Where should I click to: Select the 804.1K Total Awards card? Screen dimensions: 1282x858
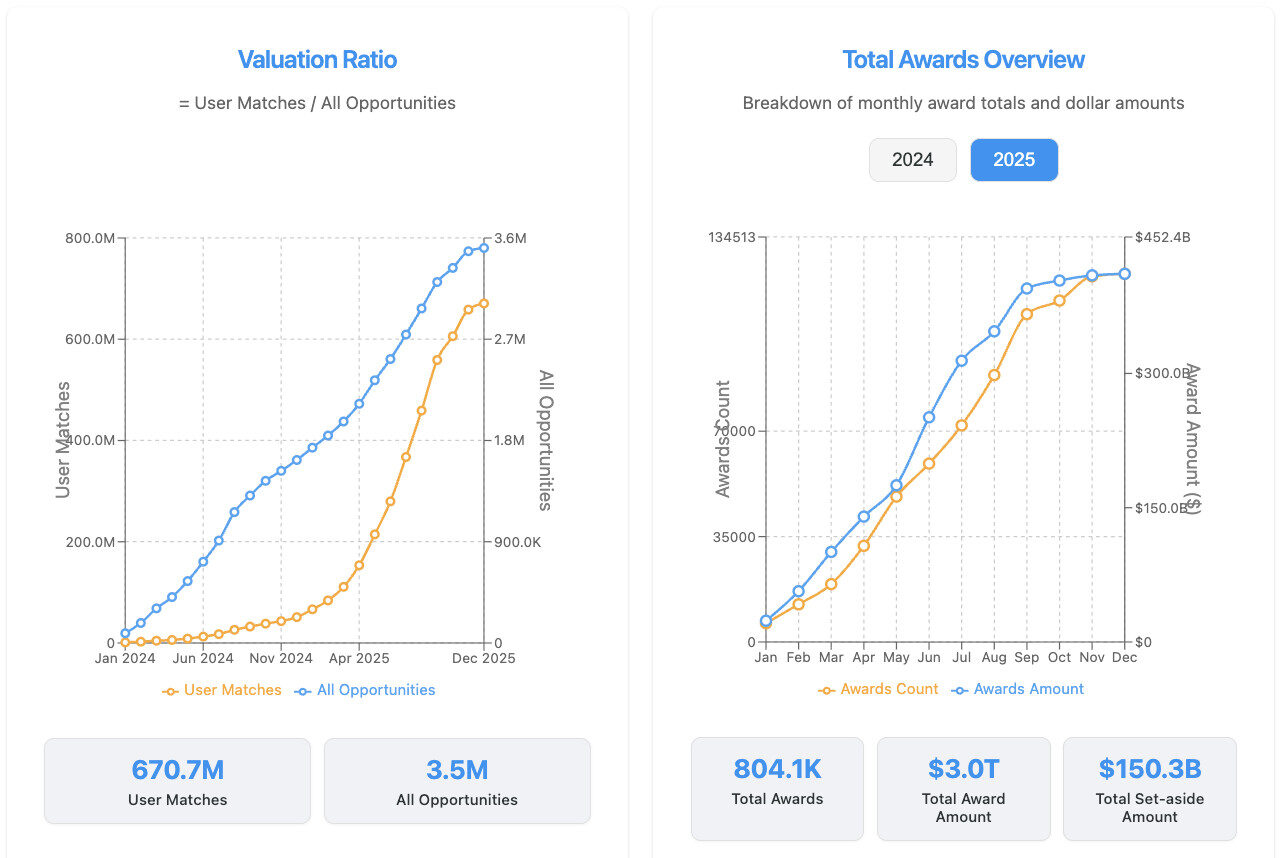click(777, 788)
